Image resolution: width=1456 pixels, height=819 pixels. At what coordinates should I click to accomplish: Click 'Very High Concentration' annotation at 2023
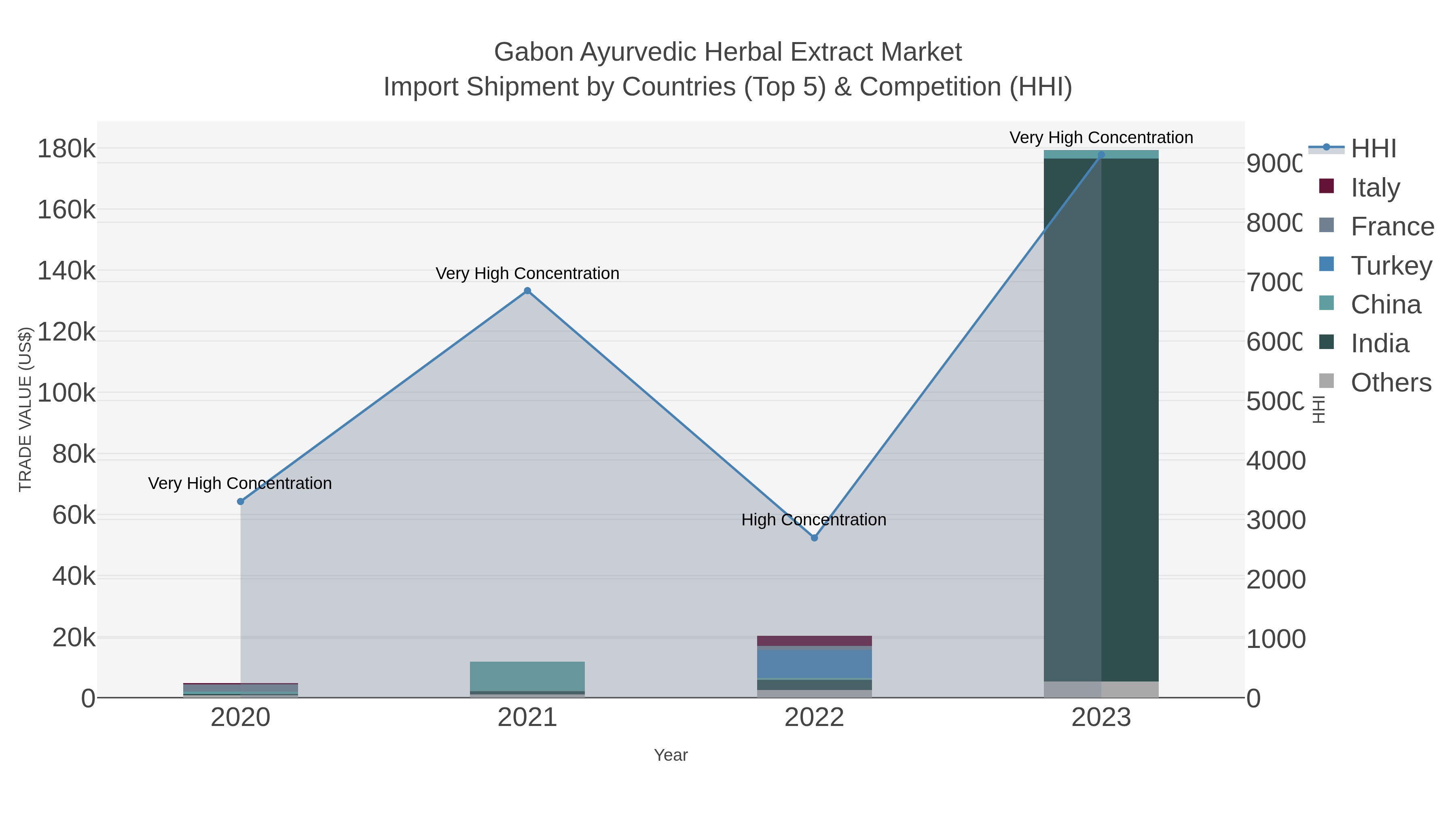coord(1101,138)
